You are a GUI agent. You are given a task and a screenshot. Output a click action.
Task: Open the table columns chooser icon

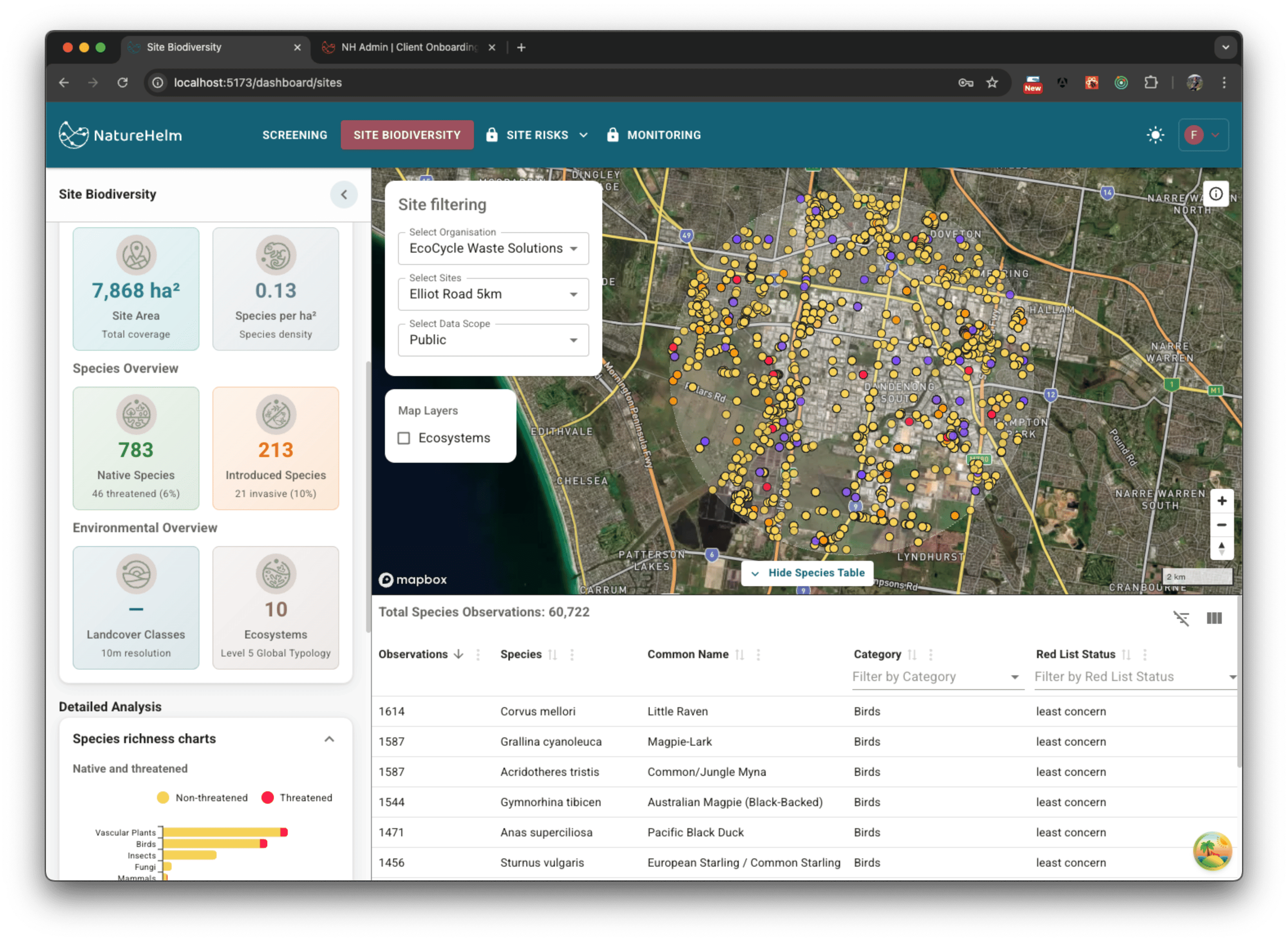pyautogui.click(x=1214, y=618)
